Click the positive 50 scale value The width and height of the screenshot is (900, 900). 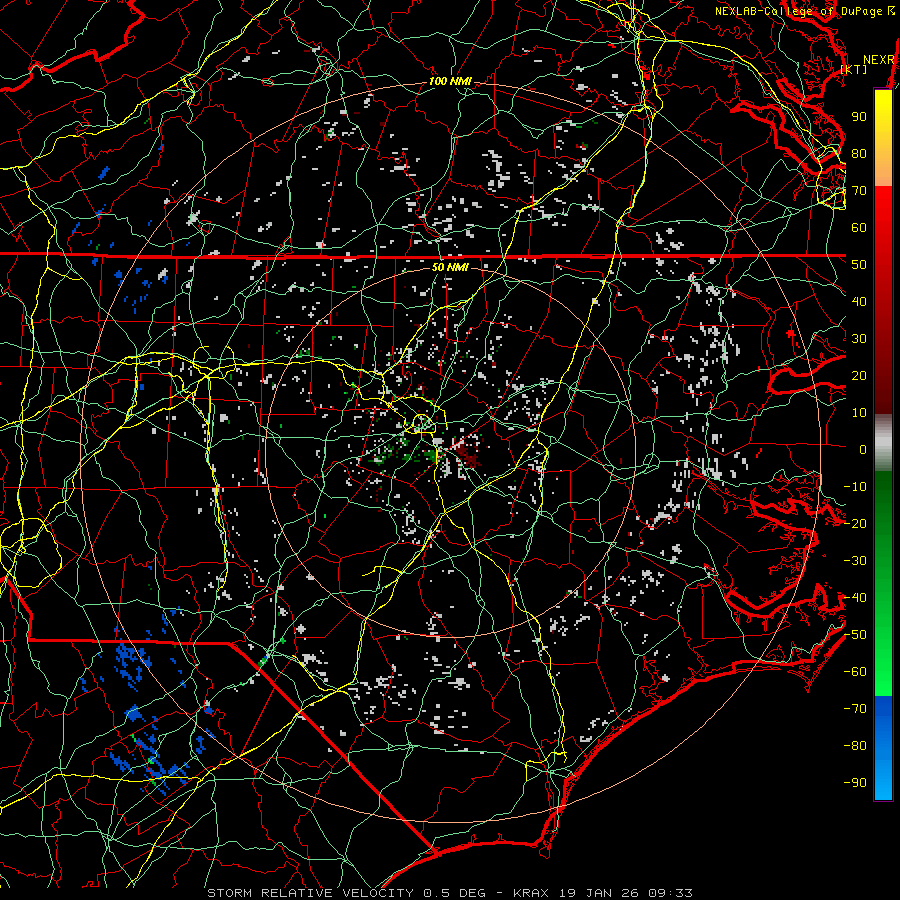click(x=859, y=265)
